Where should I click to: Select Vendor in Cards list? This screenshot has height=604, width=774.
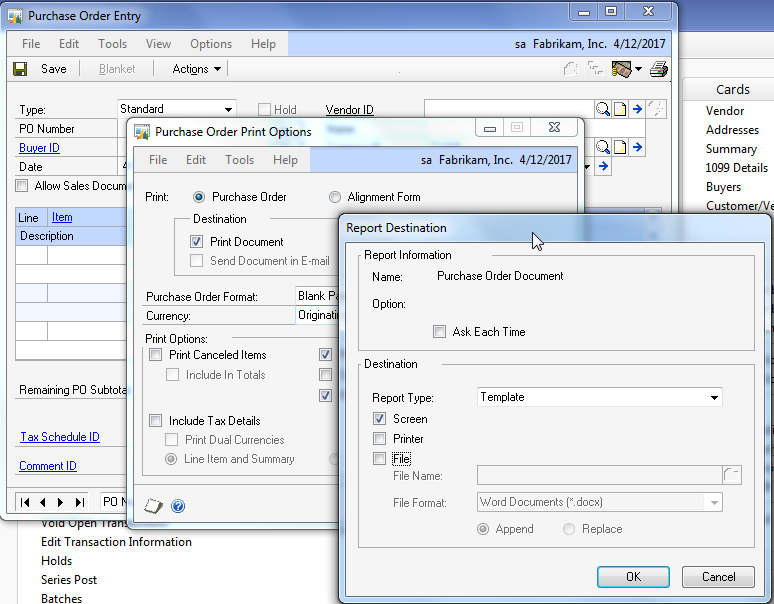tap(725, 111)
